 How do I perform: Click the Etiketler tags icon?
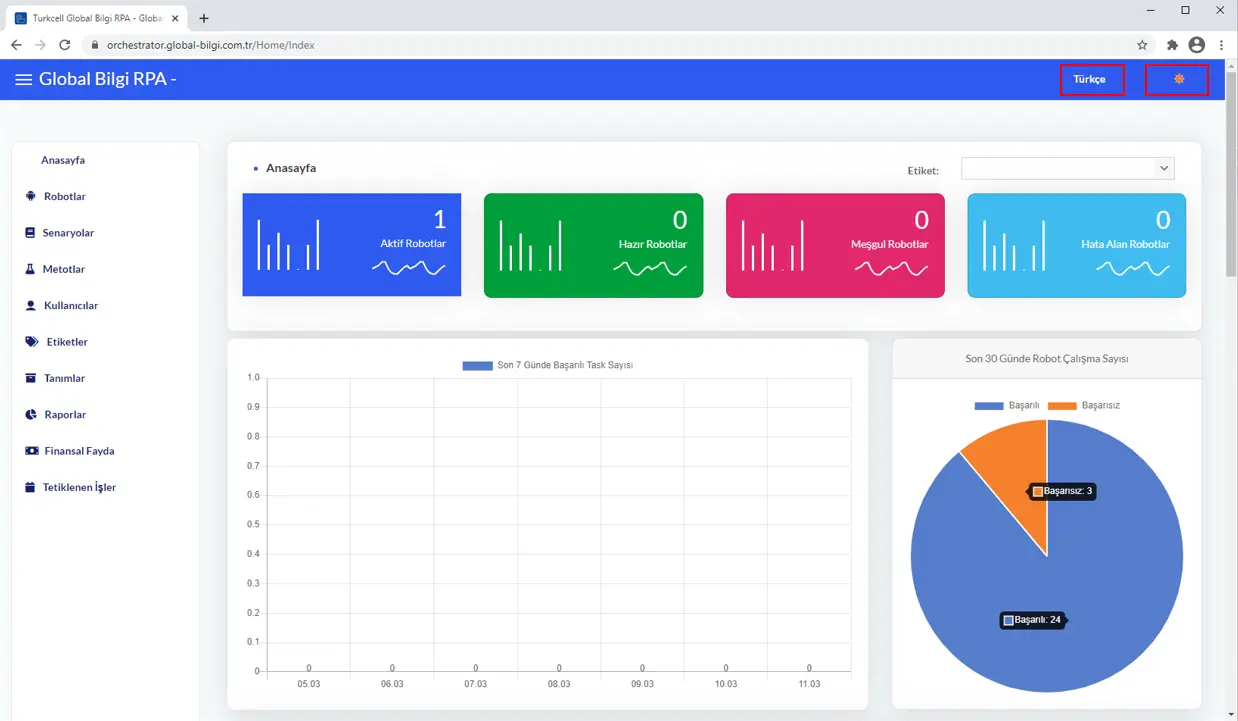pos(32,342)
